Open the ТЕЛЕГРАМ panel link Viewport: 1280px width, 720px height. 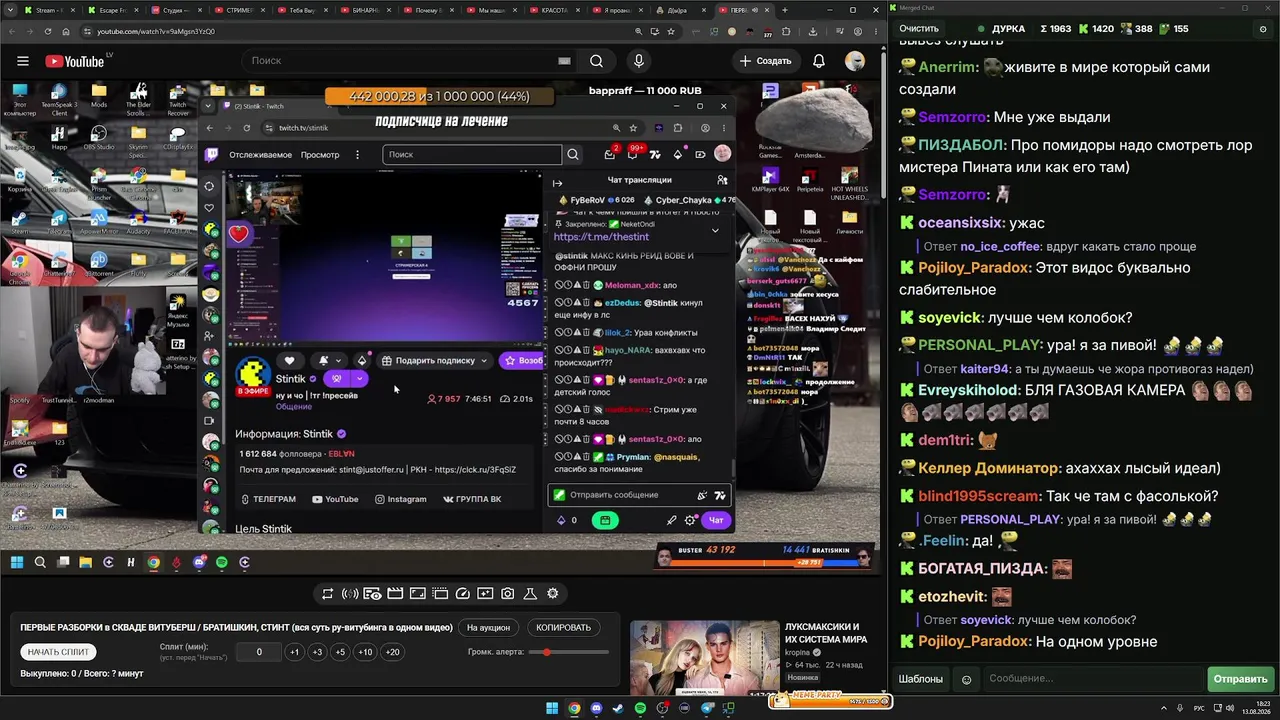pos(268,499)
